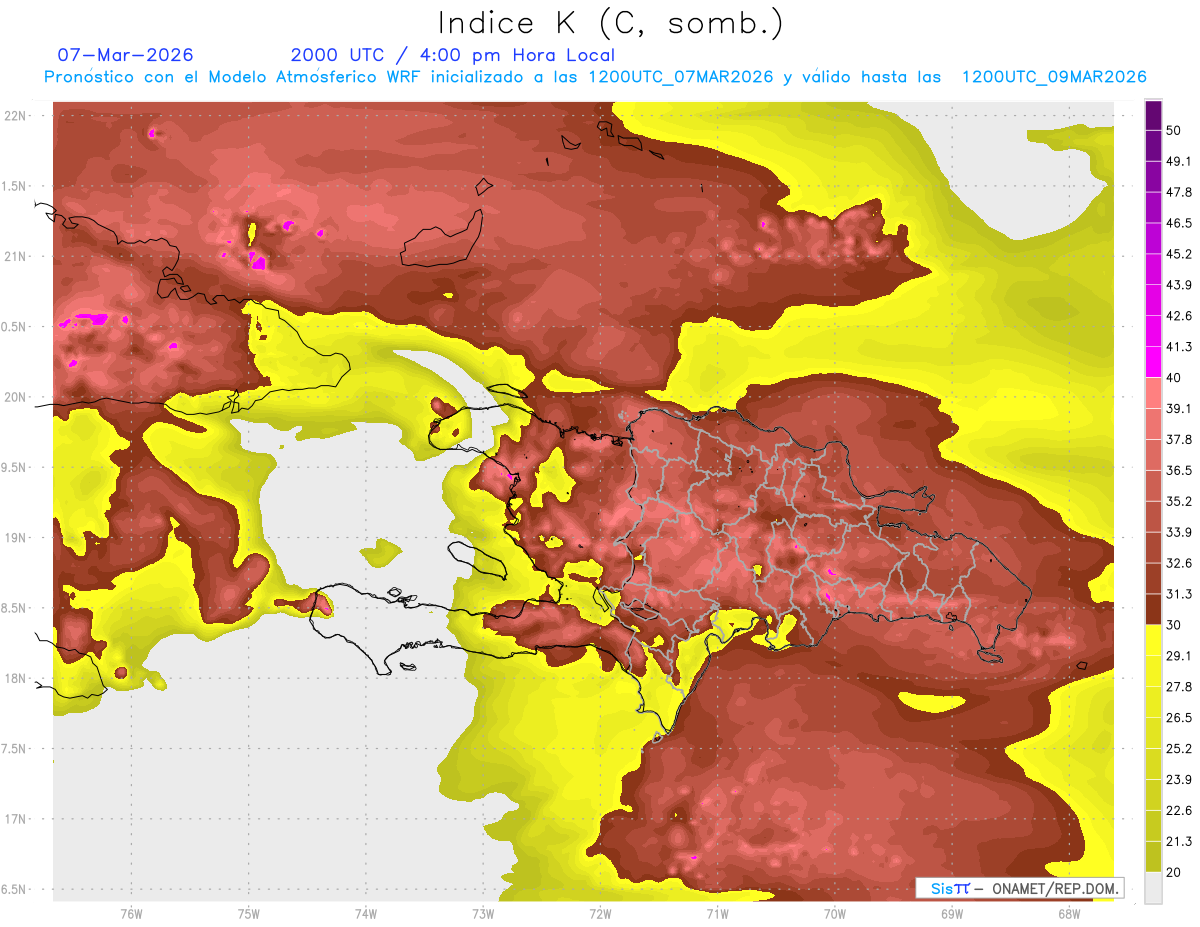
Task: Click the '17N' latitude axis label
Action: click(x=16, y=819)
